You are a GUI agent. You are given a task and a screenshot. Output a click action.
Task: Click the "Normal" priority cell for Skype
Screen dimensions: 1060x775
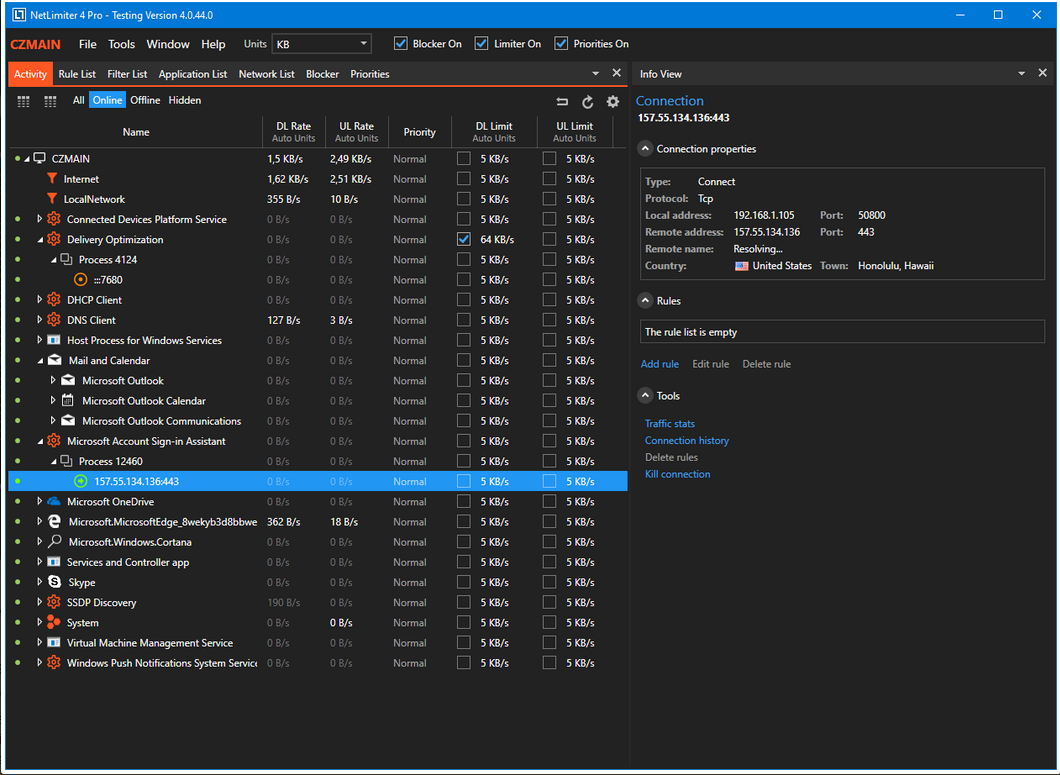point(410,582)
